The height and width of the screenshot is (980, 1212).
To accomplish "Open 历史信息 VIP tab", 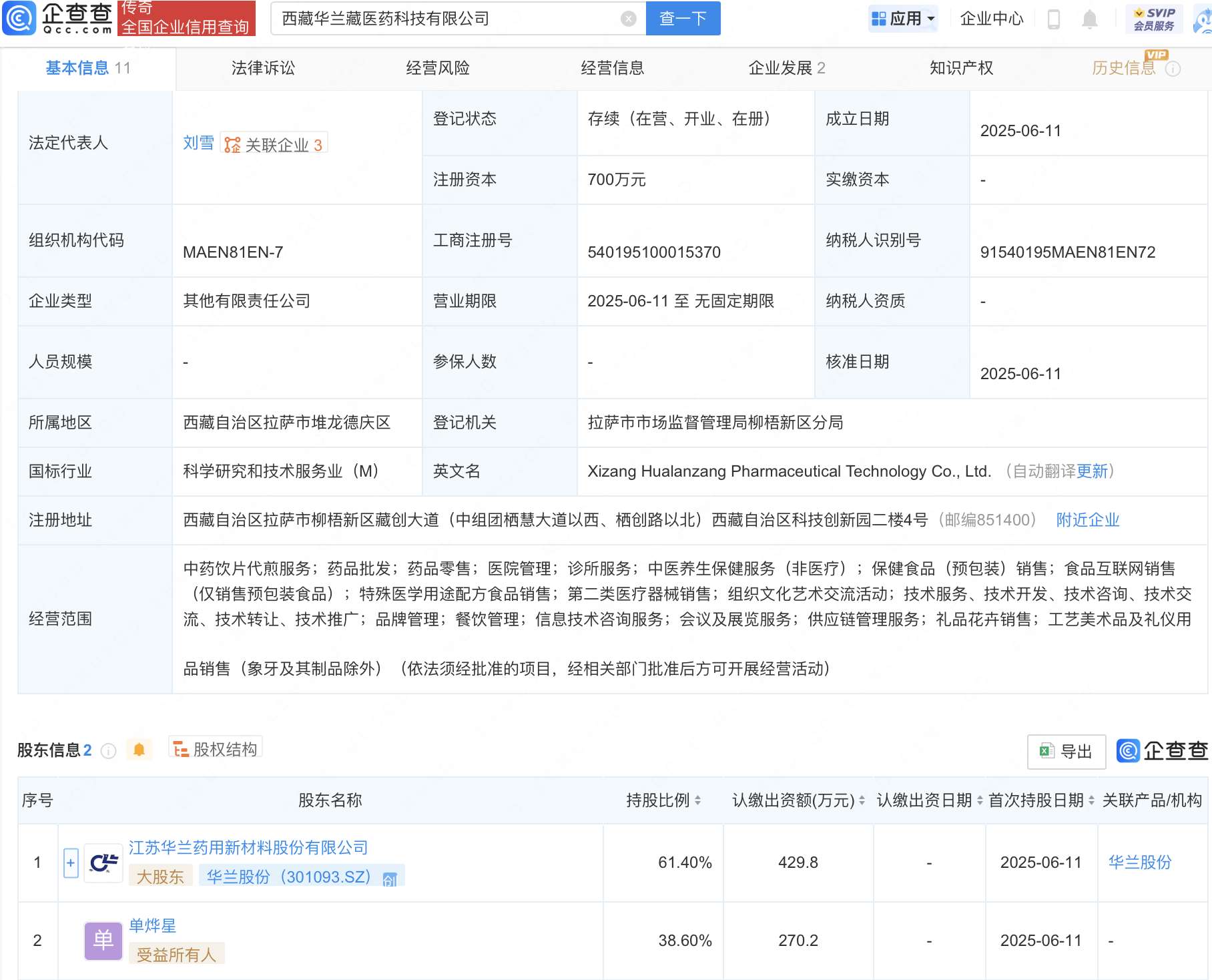I will pos(1124,68).
